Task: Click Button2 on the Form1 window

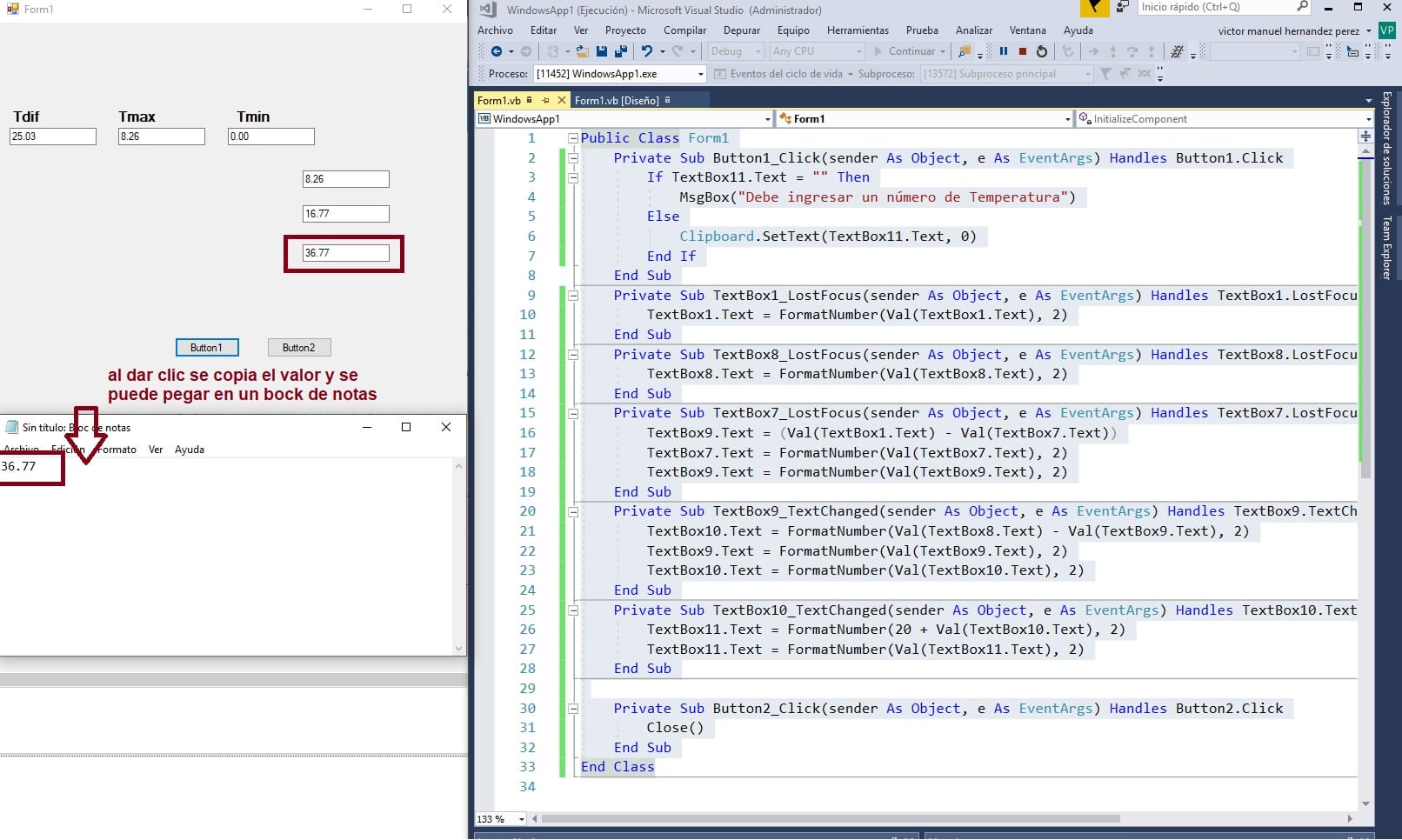Action: pyautogui.click(x=298, y=347)
